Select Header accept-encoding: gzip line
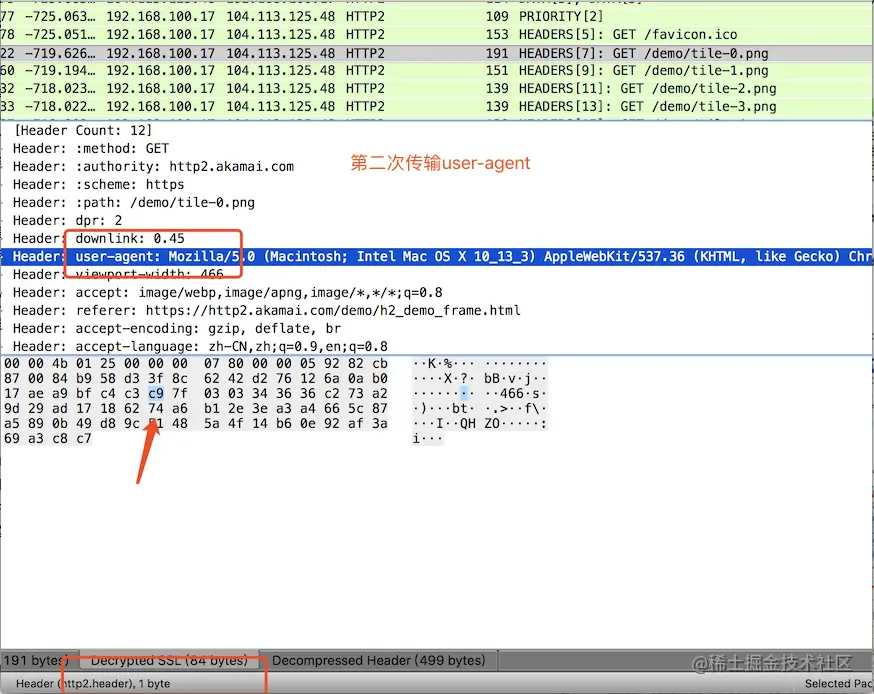The image size is (874, 694). point(177,328)
